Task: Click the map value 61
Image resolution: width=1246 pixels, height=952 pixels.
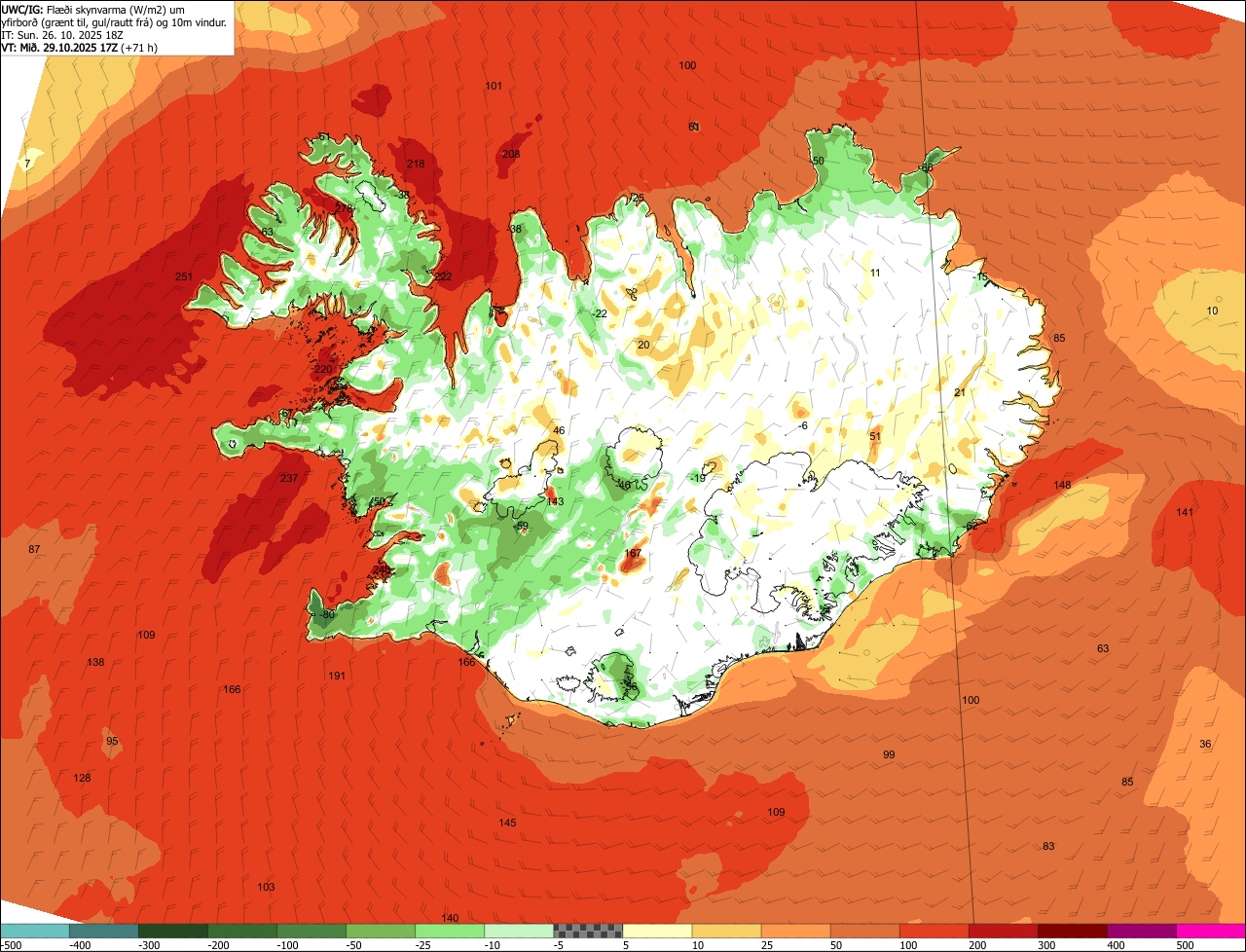Action: point(694,127)
